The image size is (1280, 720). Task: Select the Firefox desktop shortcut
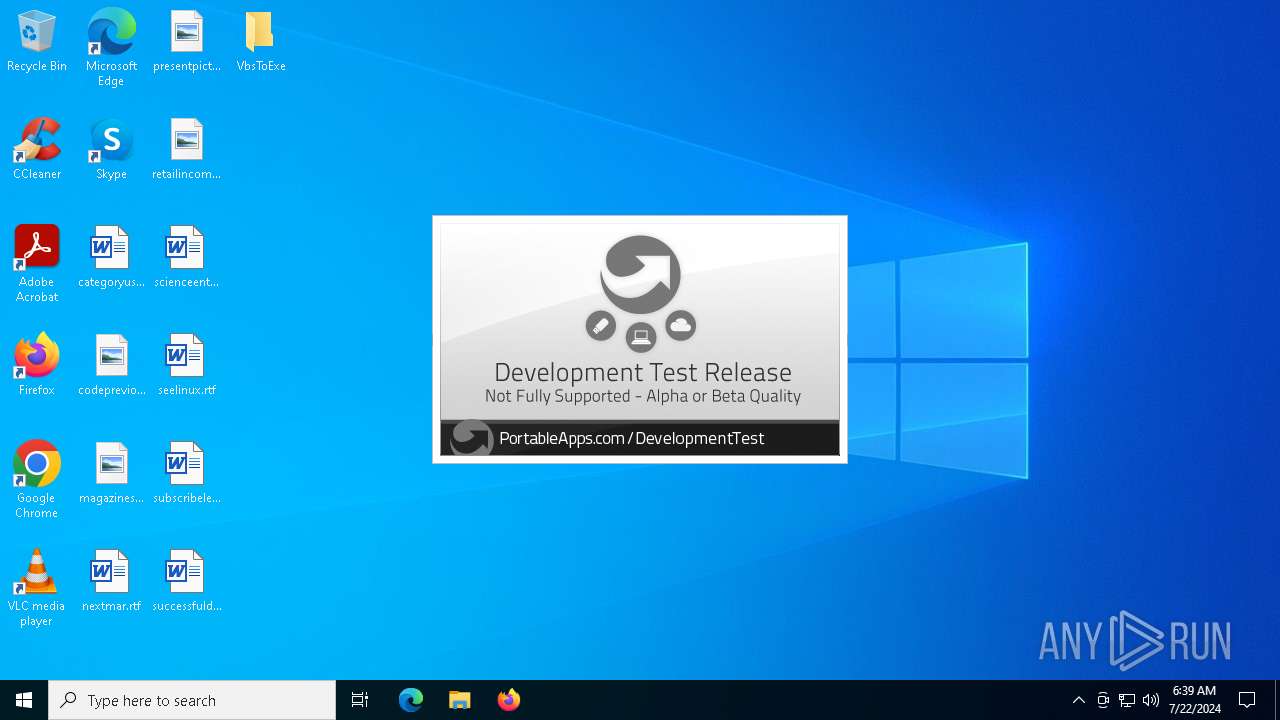pos(37,366)
